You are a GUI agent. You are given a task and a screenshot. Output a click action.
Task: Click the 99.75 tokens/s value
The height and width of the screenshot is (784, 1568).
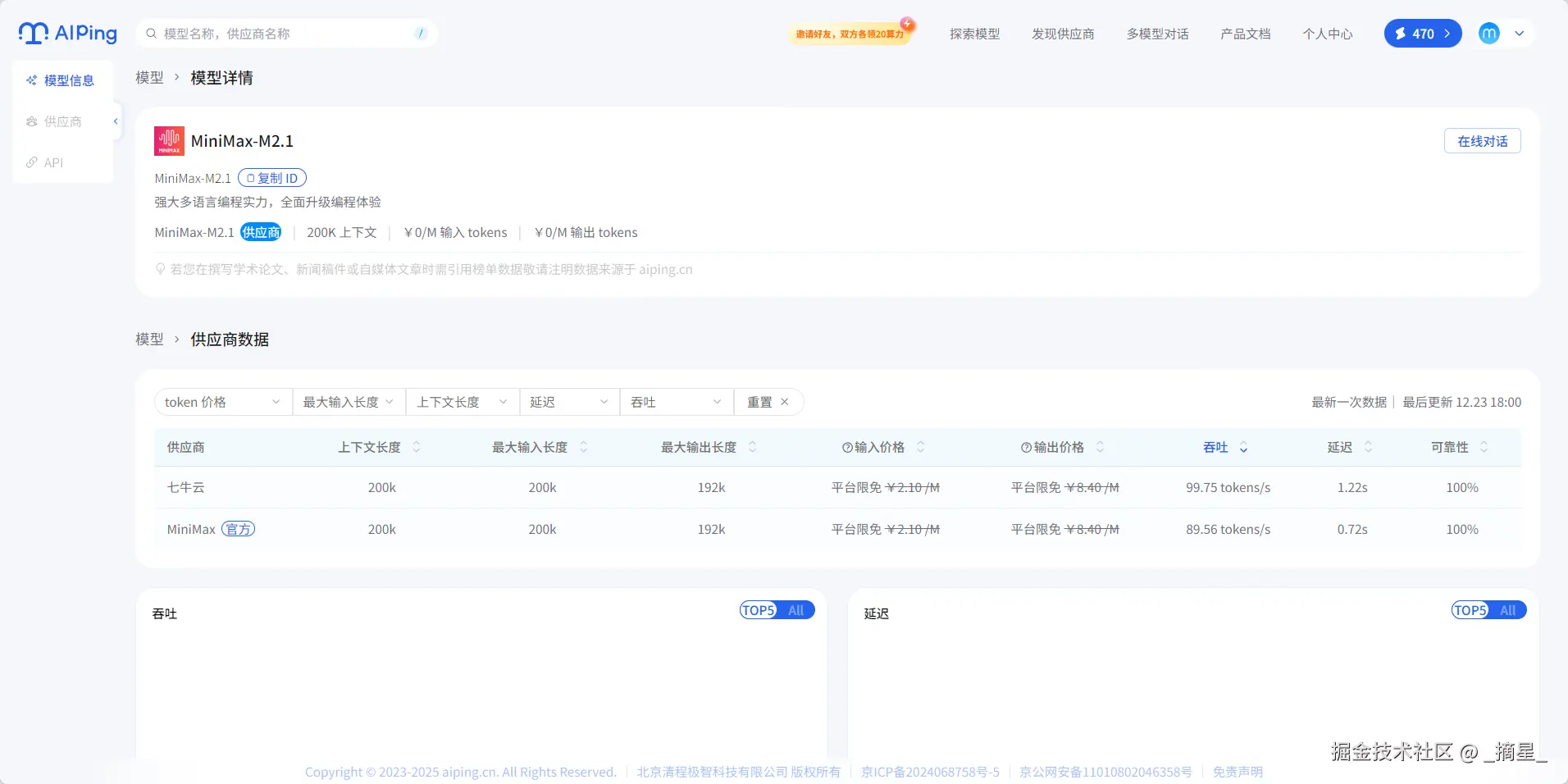click(x=1228, y=487)
